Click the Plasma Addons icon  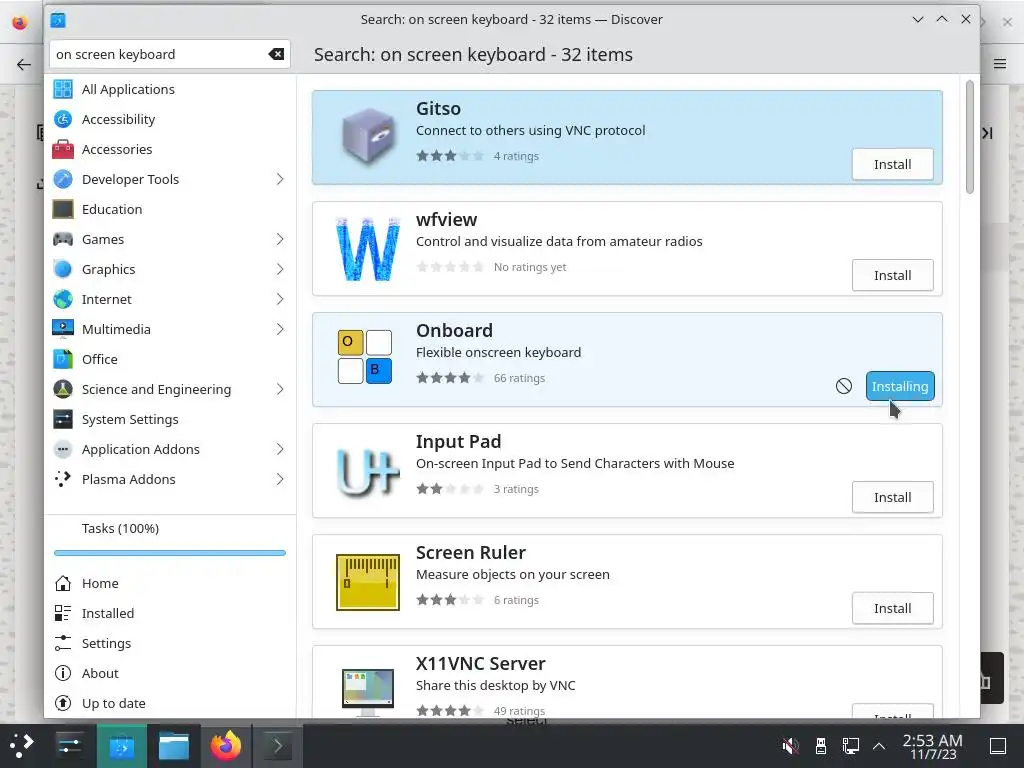63,479
